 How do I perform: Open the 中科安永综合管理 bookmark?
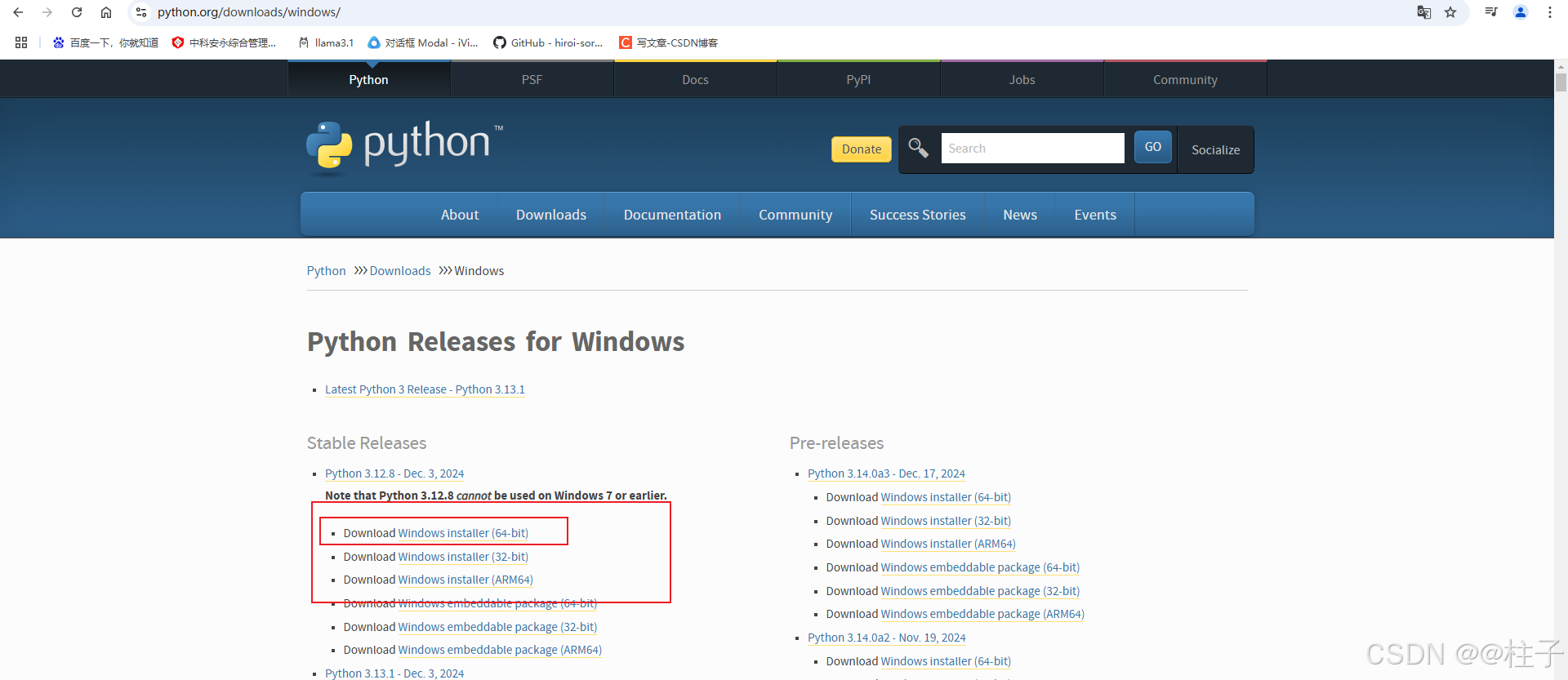click(224, 42)
